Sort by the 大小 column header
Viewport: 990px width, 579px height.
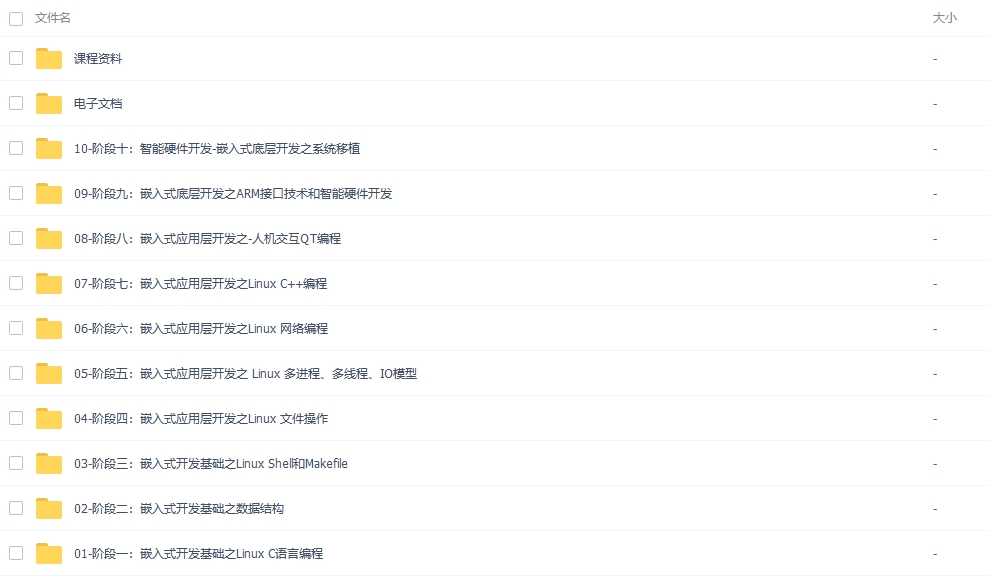(x=944, y=18)
